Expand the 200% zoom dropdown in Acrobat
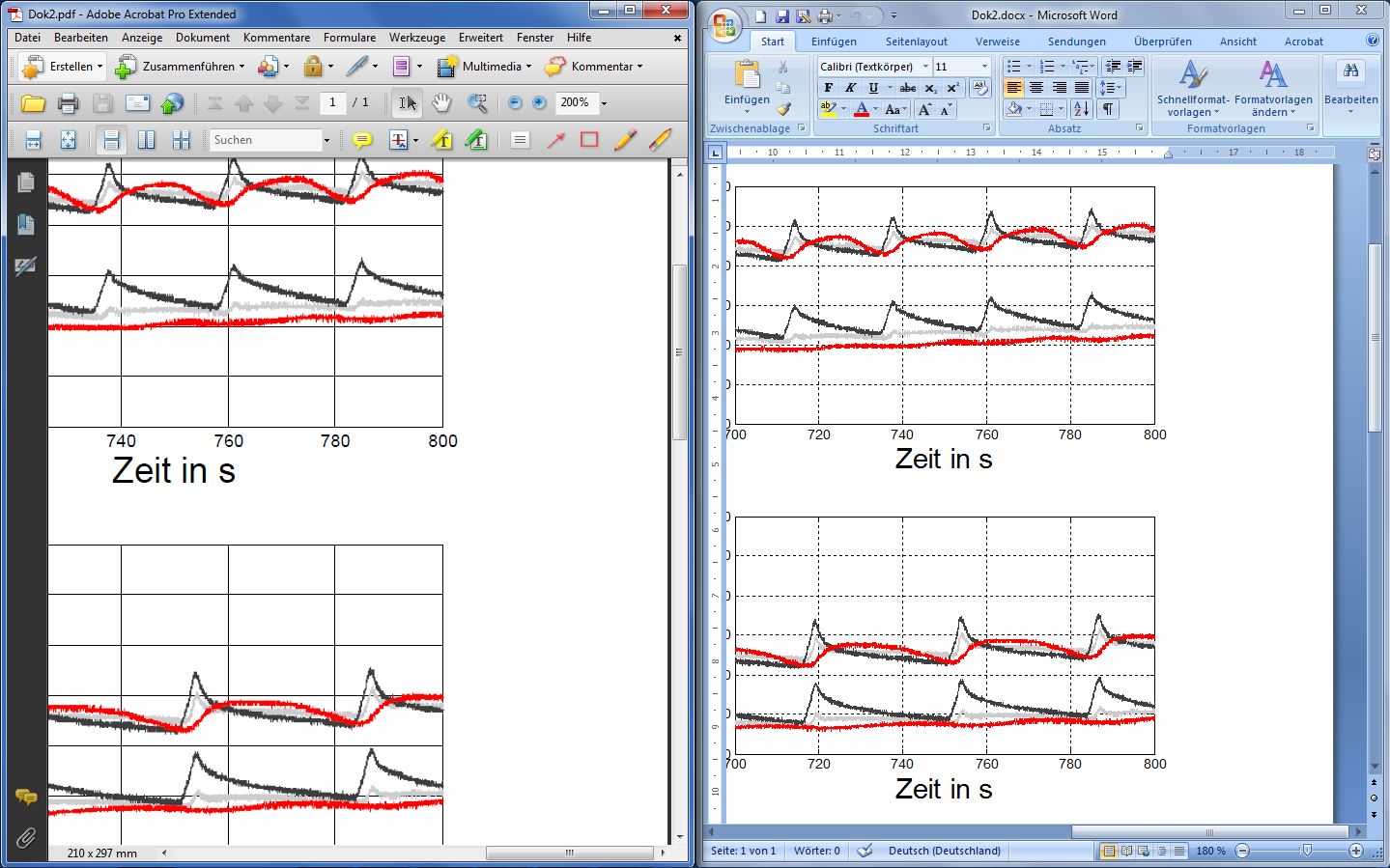The height and width of the screenshot is (868, 1390). [604, 103]
